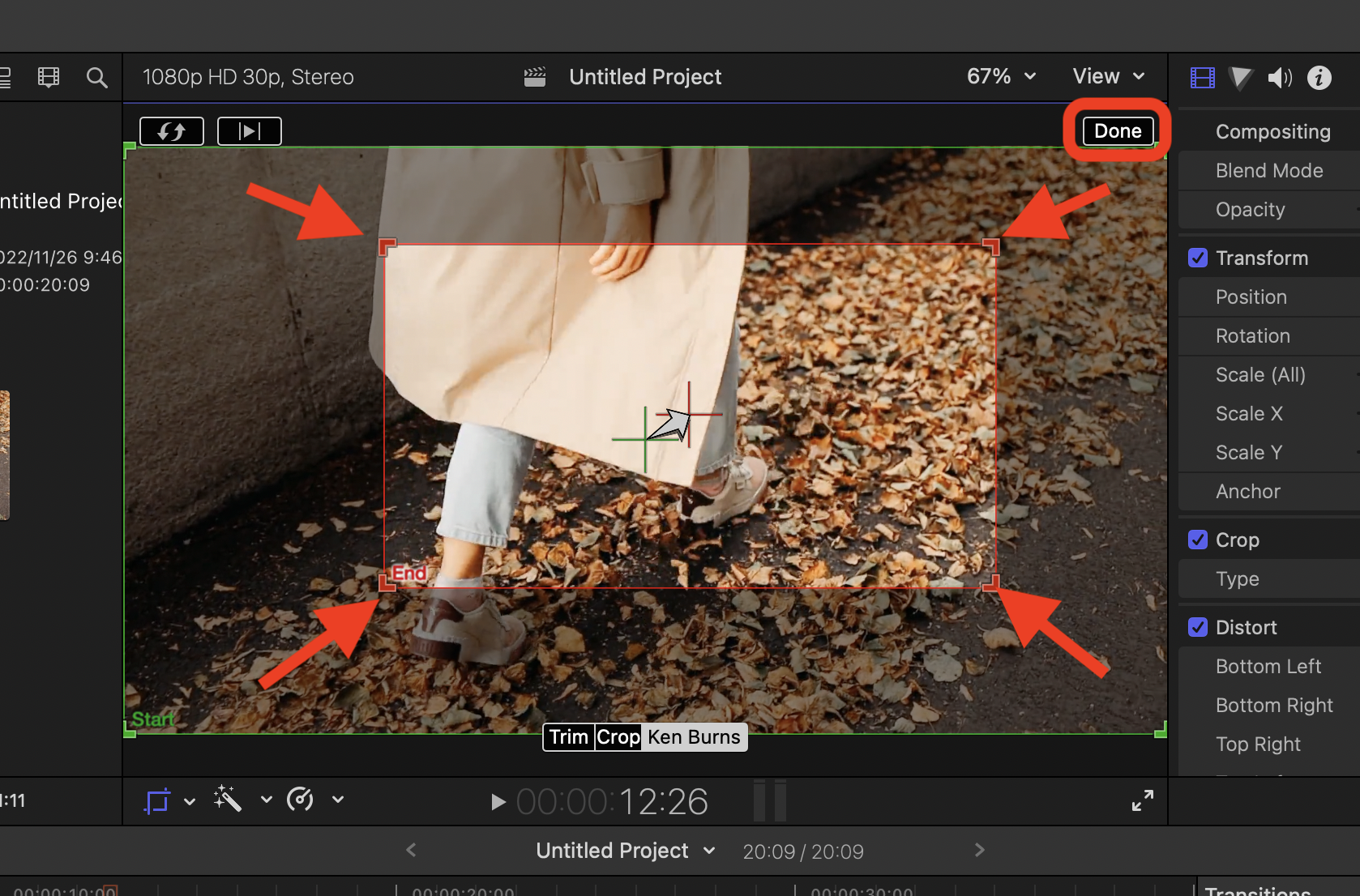Click the Scale (All) parameter row
Viewport: 1360px width, 896px height.
(x=1269, y=374)
